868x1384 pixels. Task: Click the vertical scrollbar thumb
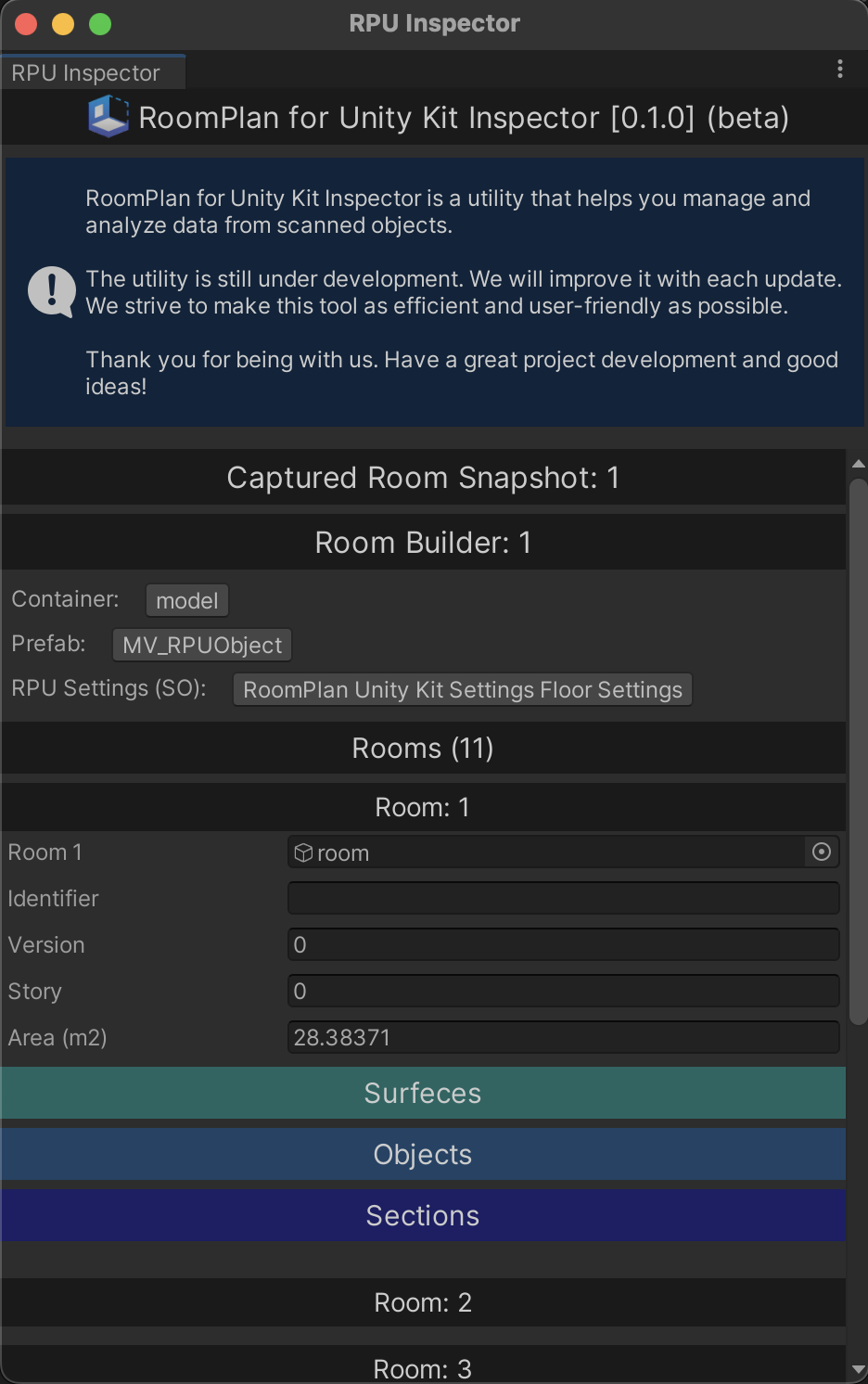[858, 751]
